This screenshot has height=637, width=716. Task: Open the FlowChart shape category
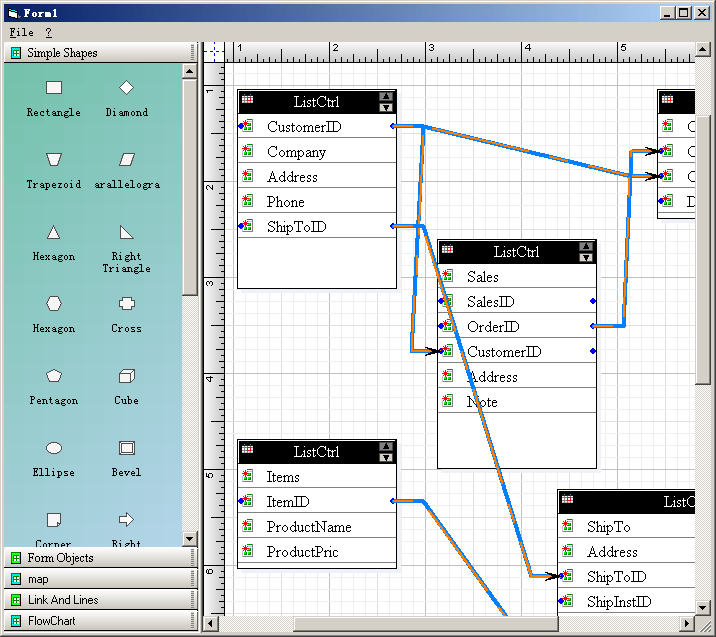(x=100, y=621)
